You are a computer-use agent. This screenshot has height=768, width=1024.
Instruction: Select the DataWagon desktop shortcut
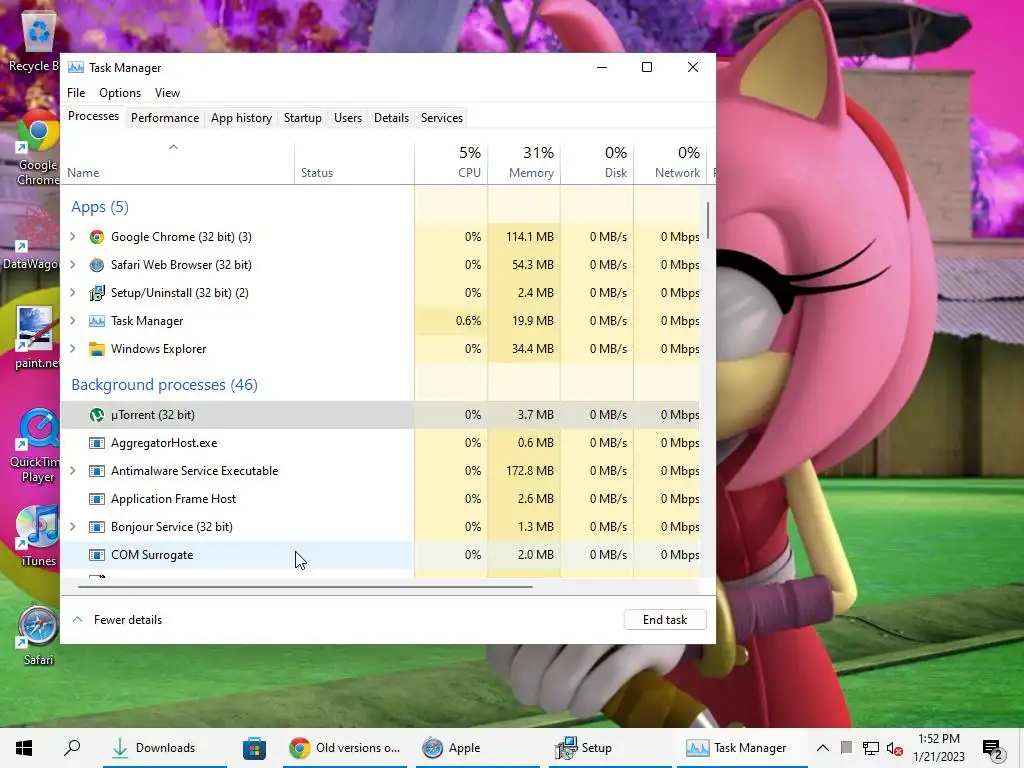click(33, 239)
